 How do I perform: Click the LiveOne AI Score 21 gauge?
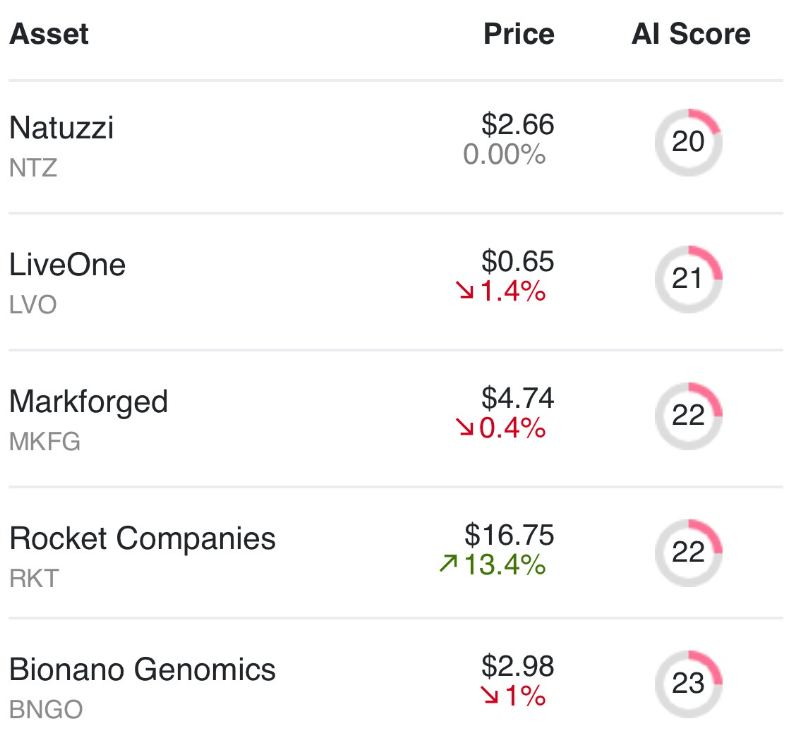(x=688, y=278)
